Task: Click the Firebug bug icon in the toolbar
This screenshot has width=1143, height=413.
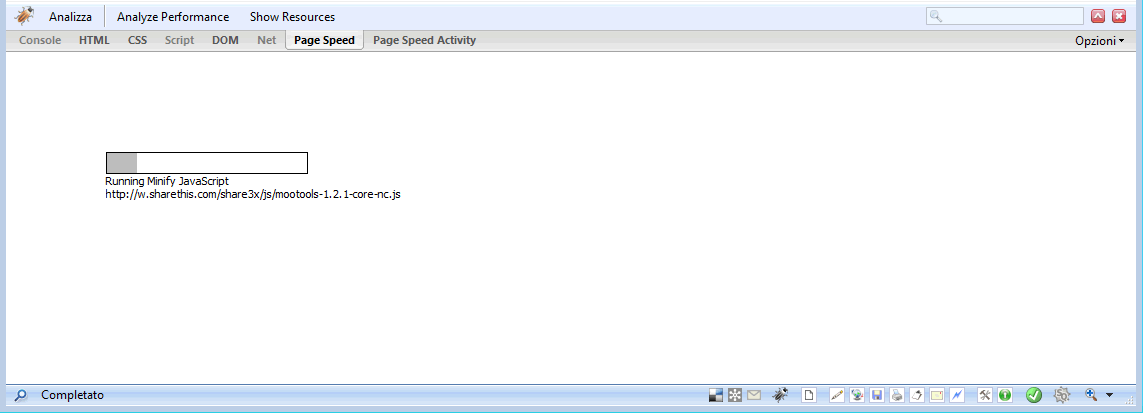Action: click(24, 16)
